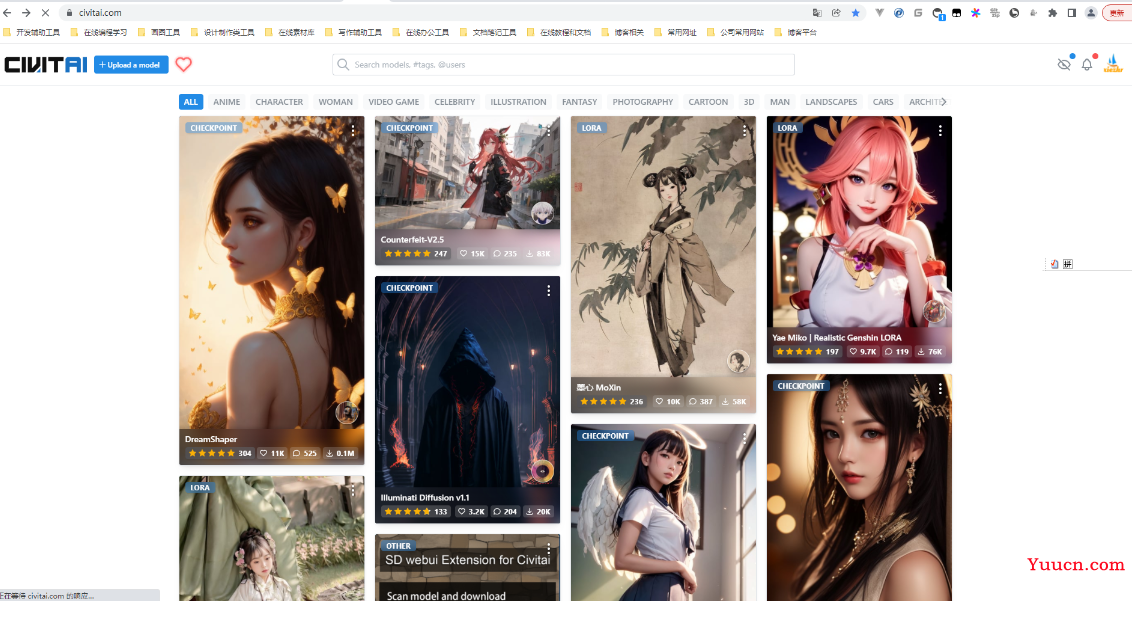
Task: Click Yae Miko | Realistic Genshin LORA title
Action: (x=837, y=338)
